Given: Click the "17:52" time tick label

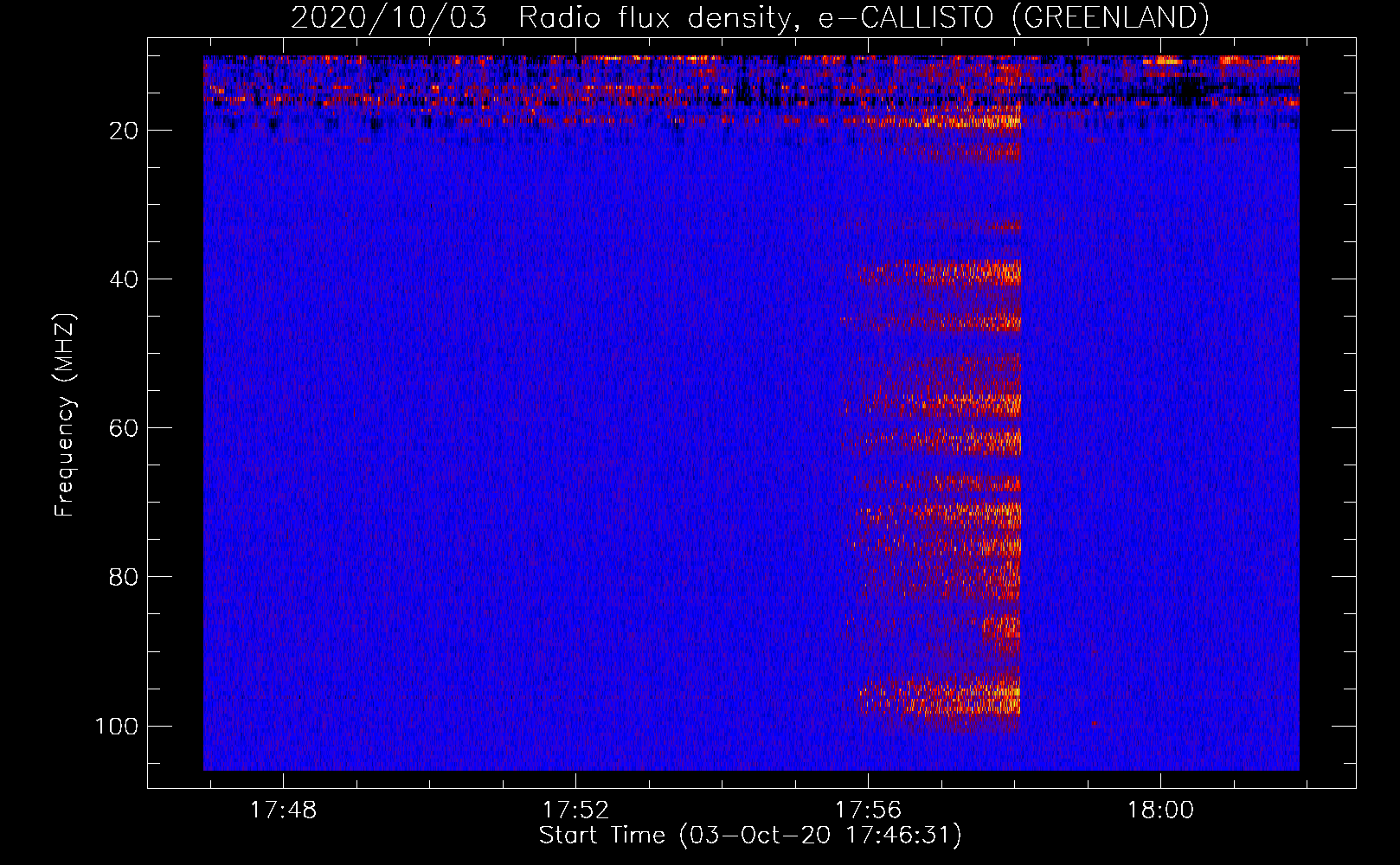Looking at the screenshot, I should (x=575, y=811).
